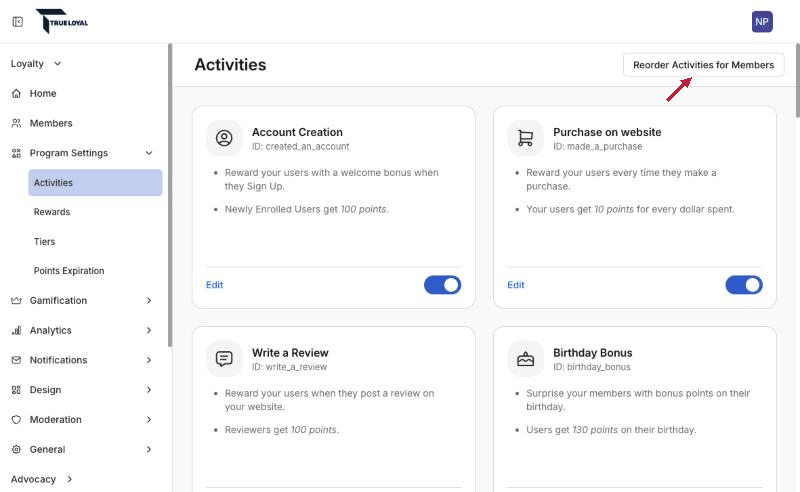Click the Write a Review card title
The image size is (800, 492).
[x=290, y=353]
